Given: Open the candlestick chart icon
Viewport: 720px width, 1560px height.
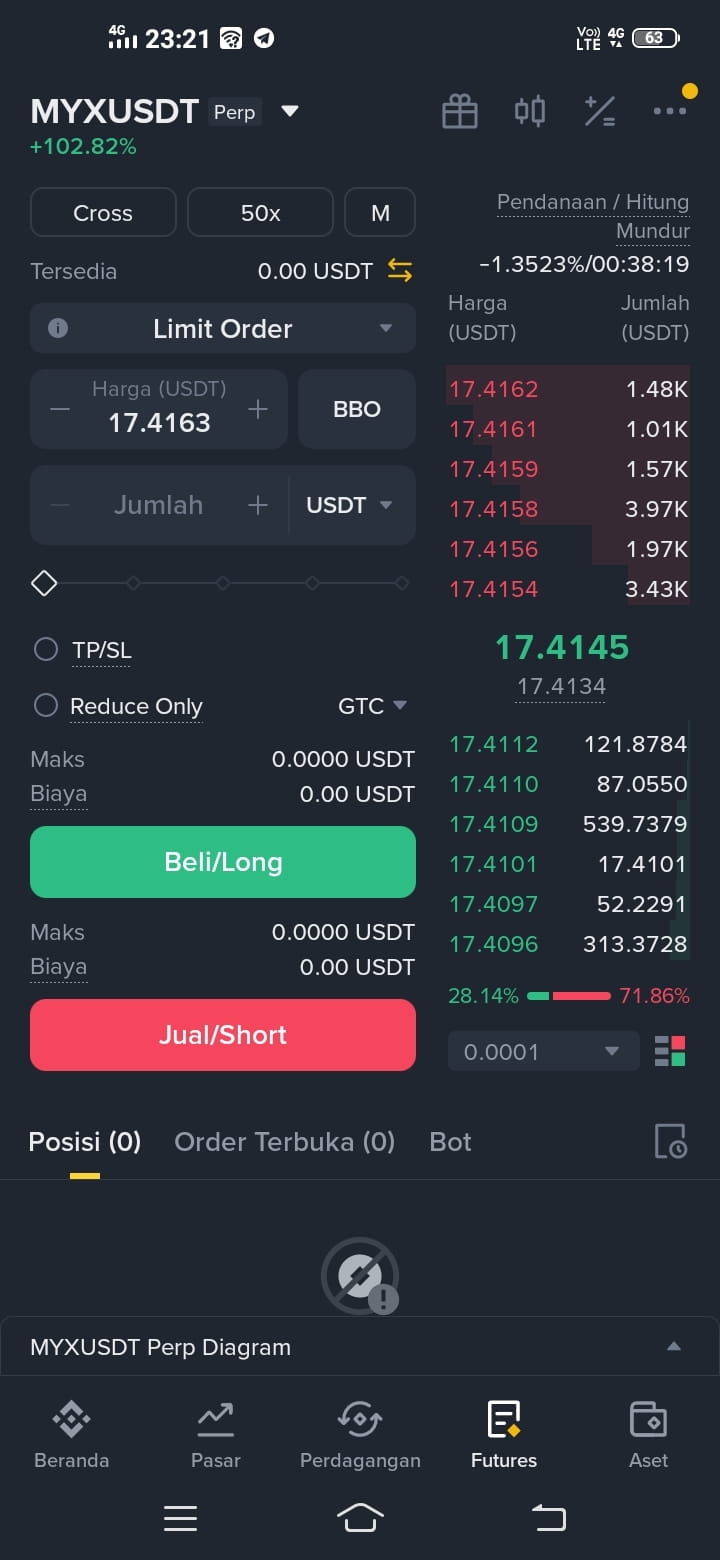Looking at the screenshot, I should [x=530, y=111].
